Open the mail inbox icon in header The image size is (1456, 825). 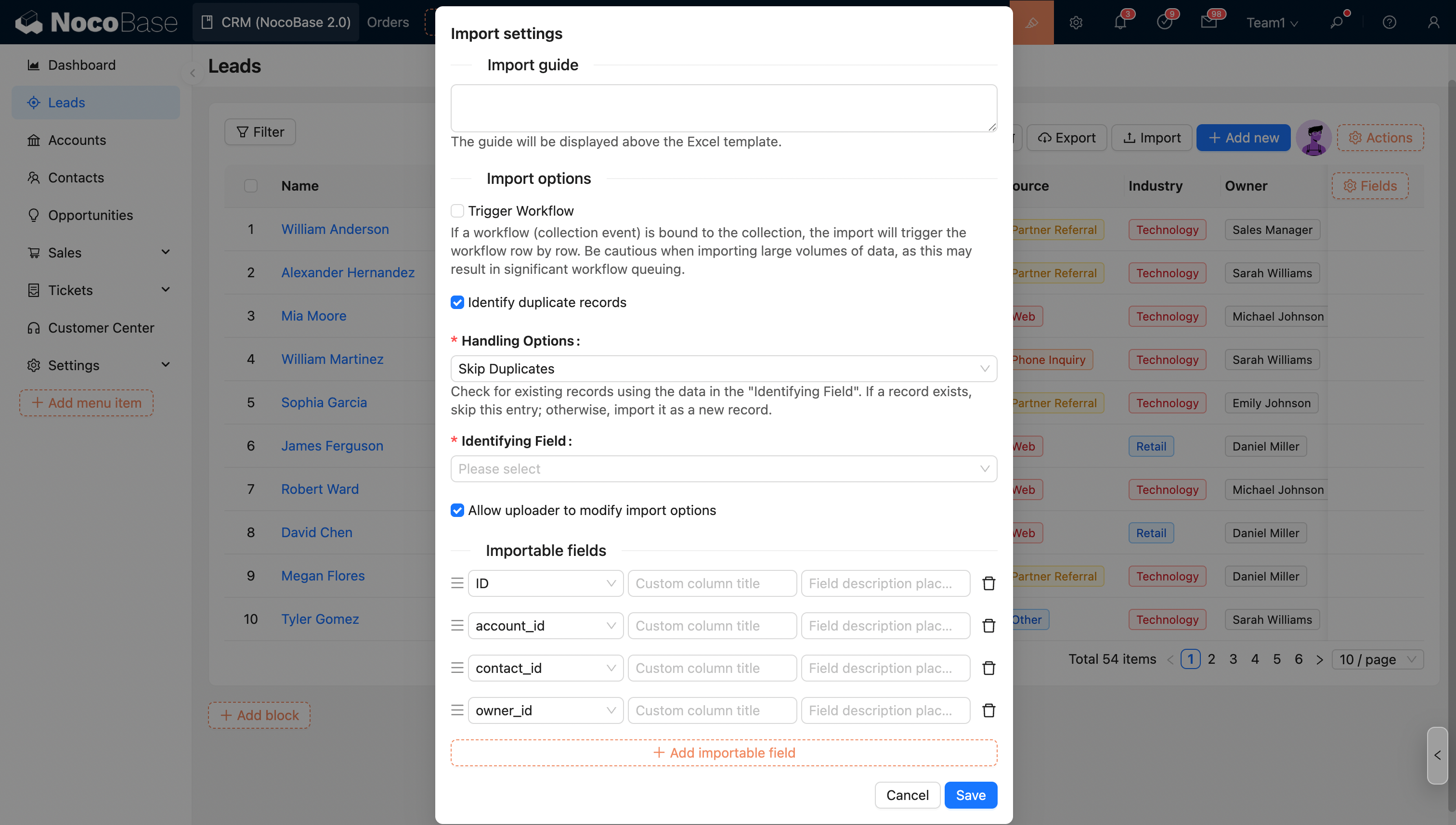(1209, 22)
